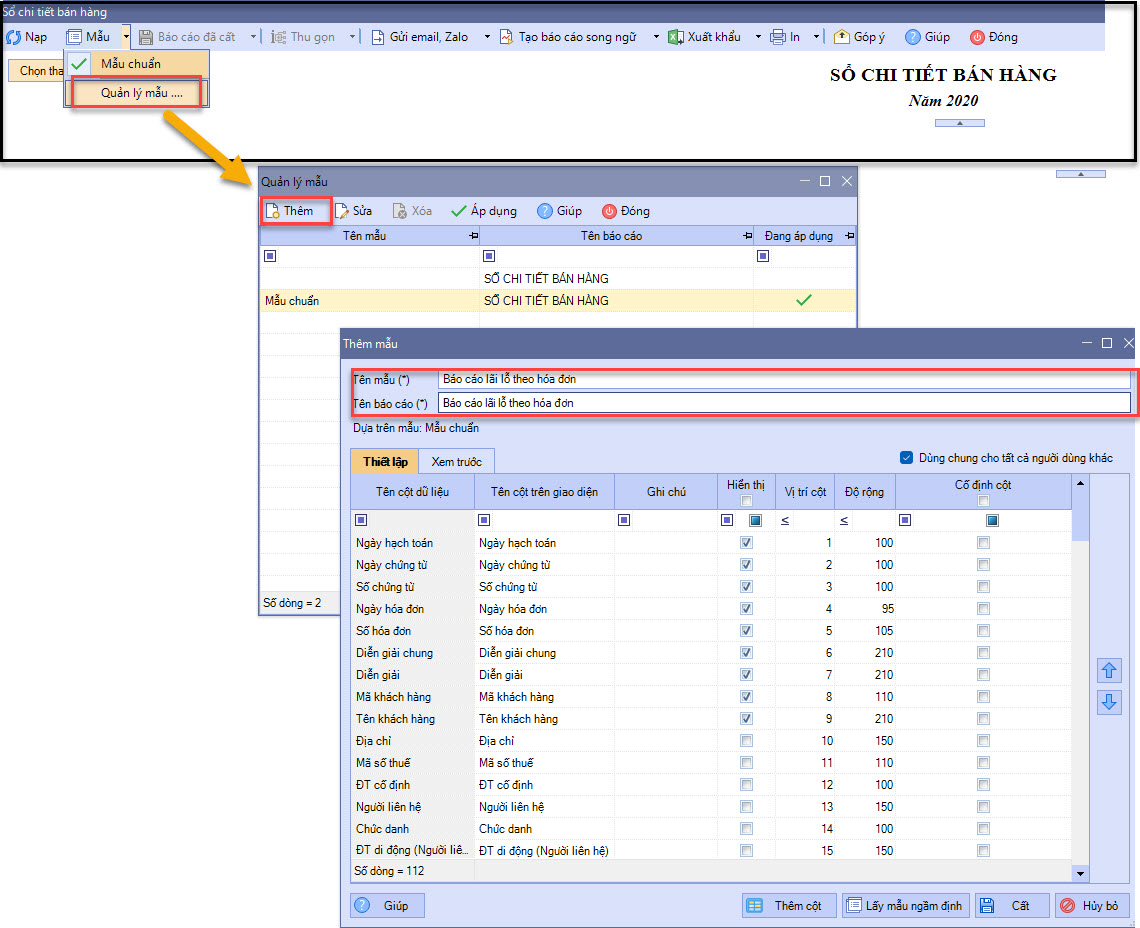
Task: Click scrollbar down arrow in column grid
Action: pos(1079,874)
